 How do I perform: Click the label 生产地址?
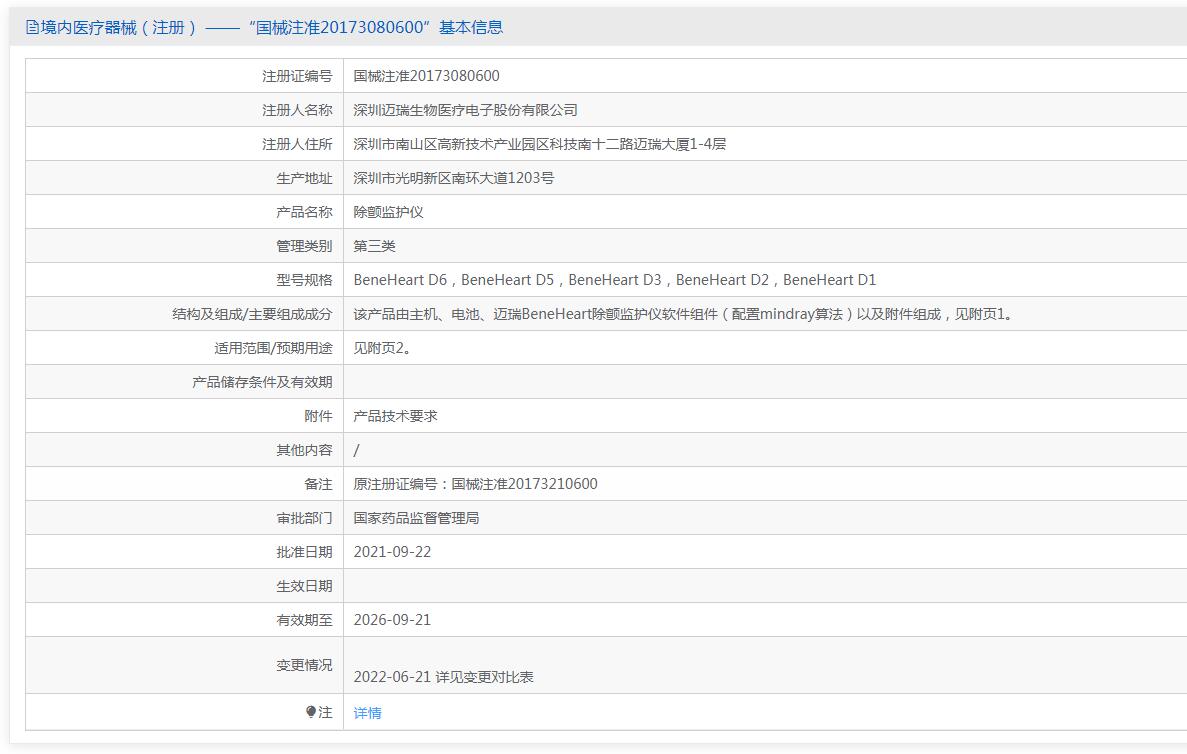click(x=304, y=178)
